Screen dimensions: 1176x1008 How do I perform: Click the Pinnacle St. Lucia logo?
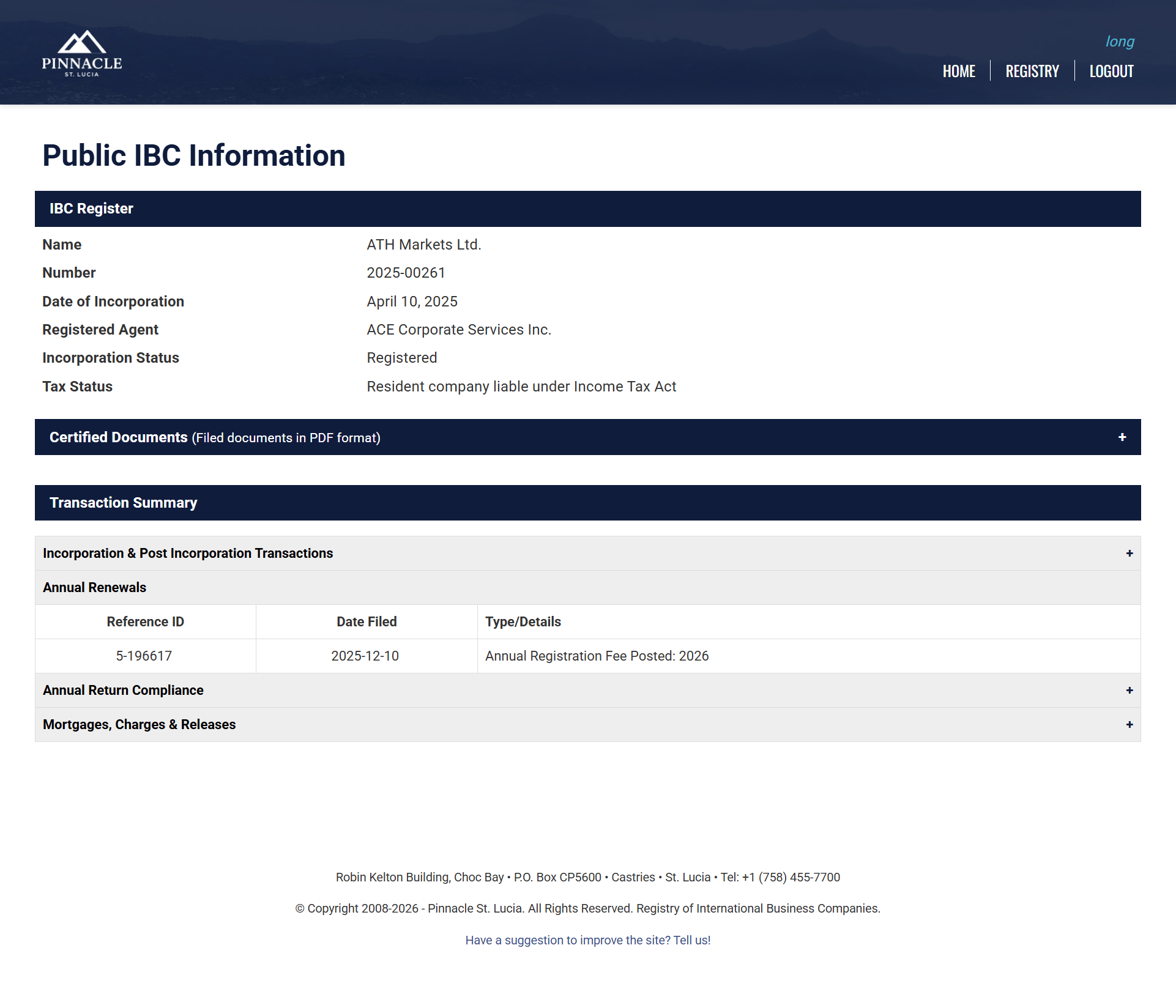(x=82, y=54)
